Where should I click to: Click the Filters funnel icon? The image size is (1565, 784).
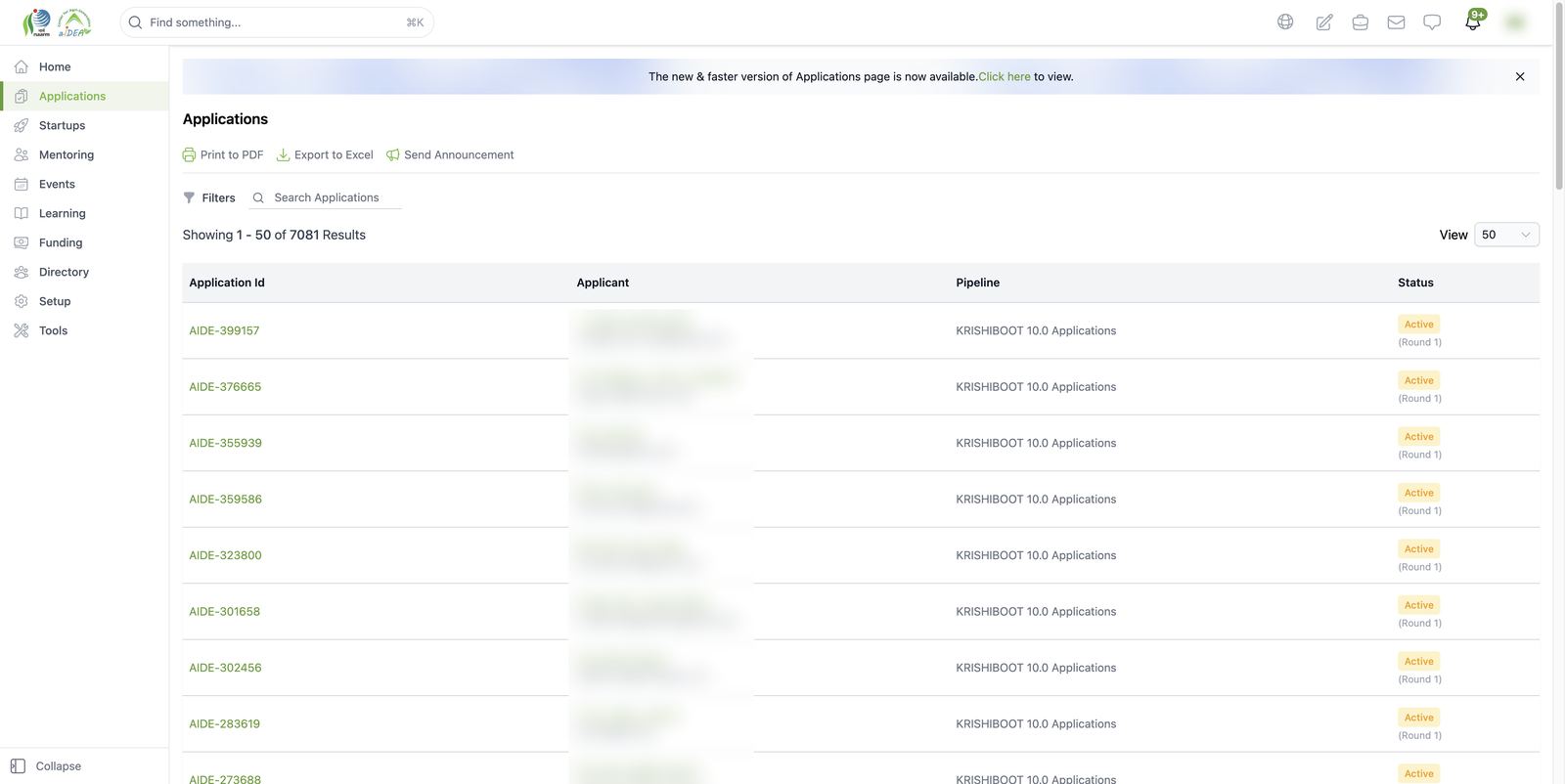189,197
